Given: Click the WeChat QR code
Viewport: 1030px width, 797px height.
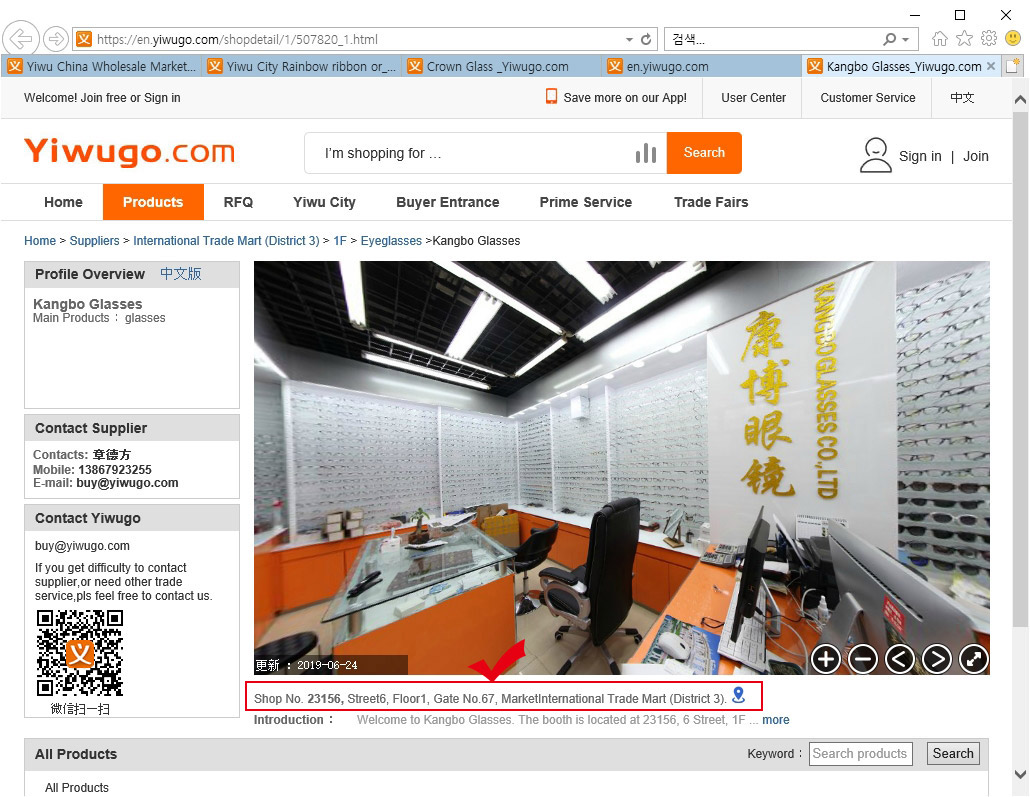Looking at the screenshot, I should pos(79,652).
